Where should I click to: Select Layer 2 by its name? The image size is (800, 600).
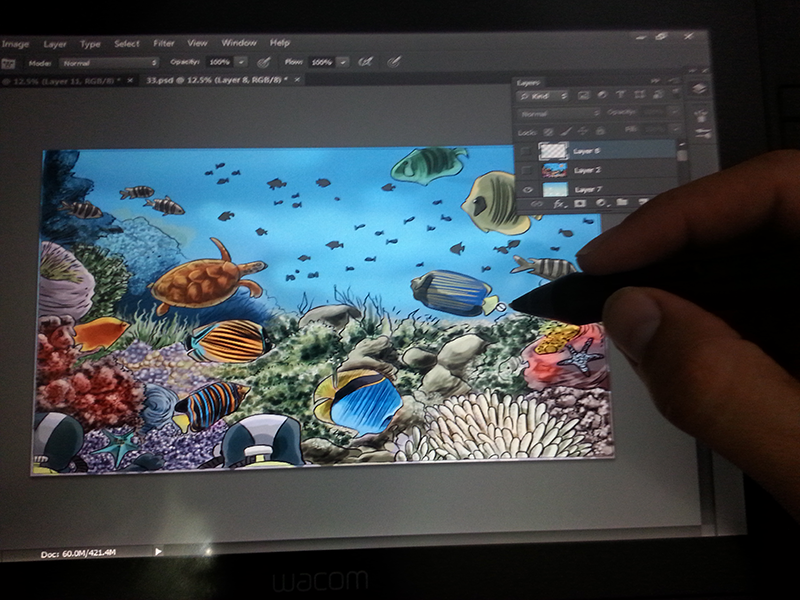tap(587, 170)
